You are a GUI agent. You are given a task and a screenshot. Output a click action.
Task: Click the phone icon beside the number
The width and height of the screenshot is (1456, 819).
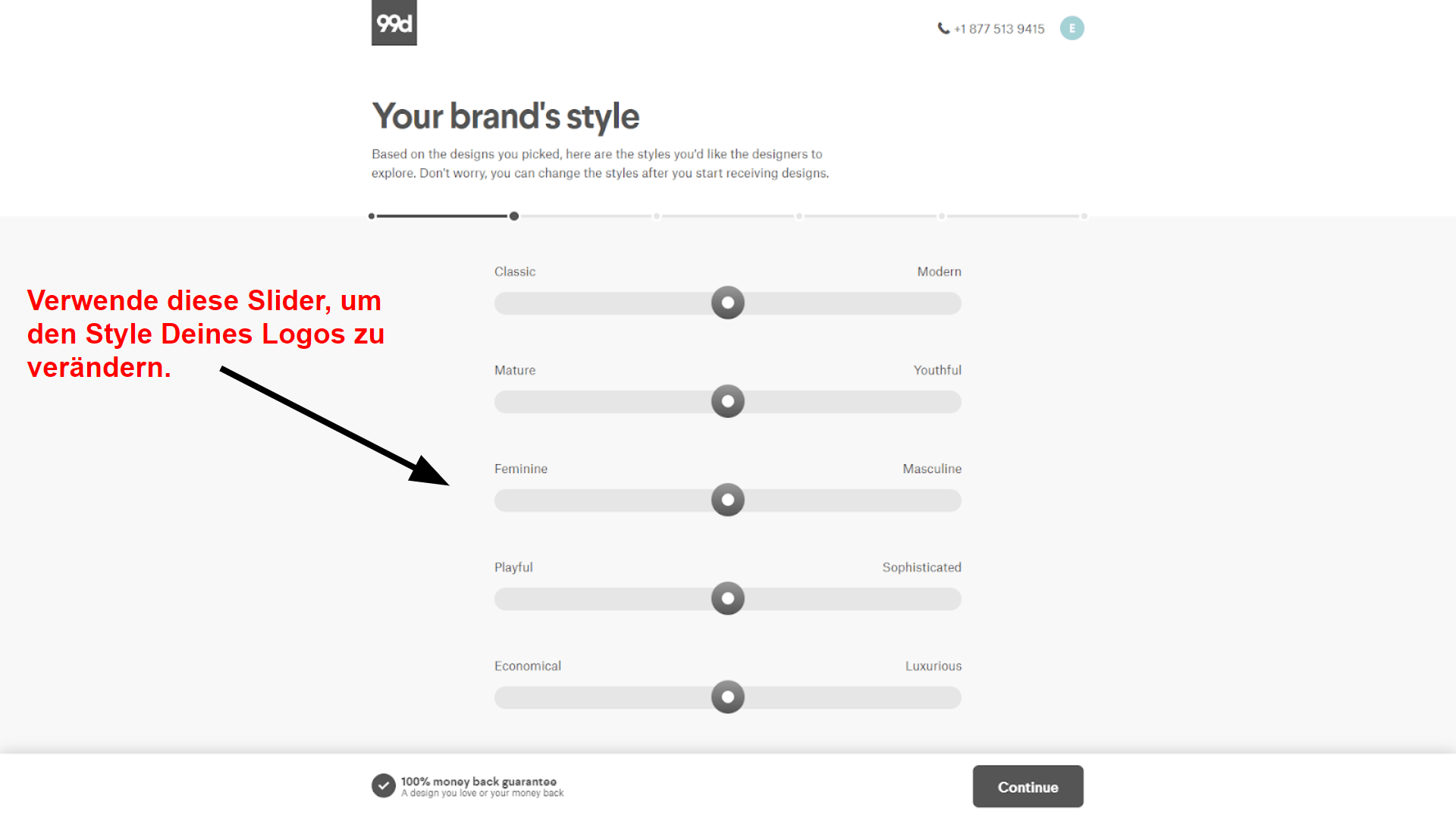(943, 28)
